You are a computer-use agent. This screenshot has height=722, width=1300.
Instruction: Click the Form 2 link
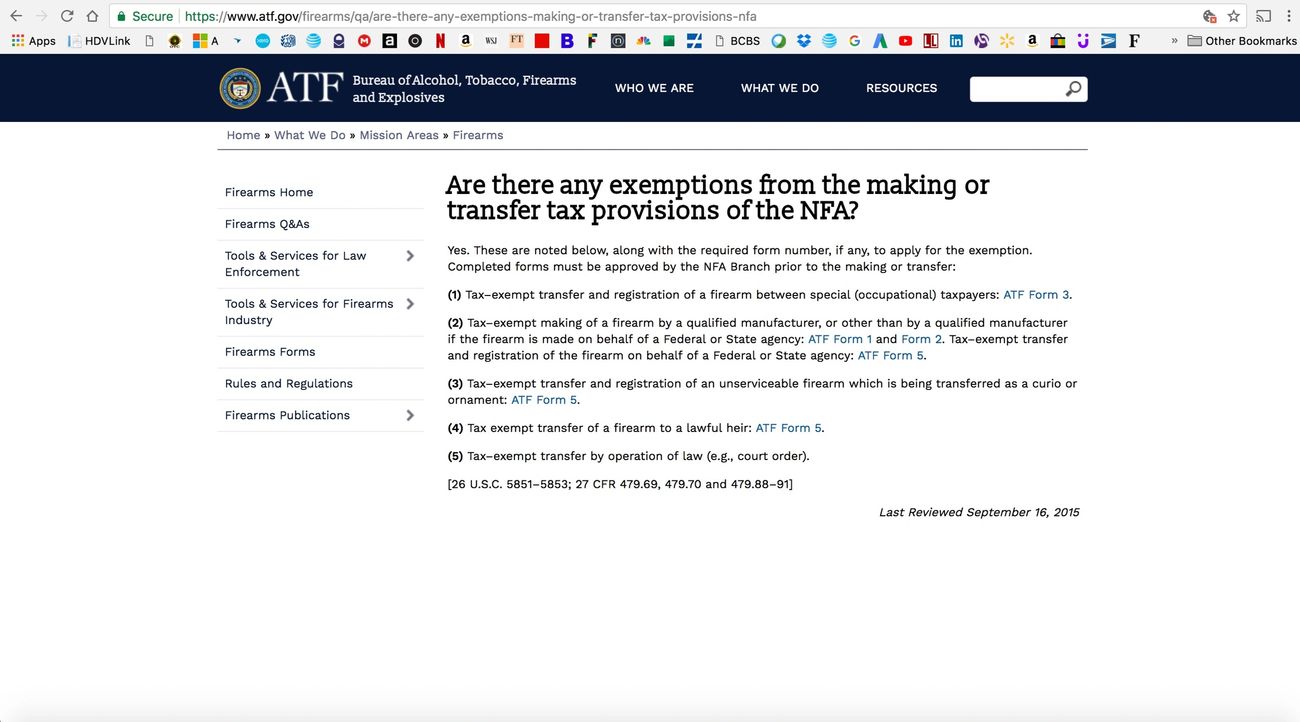[922, 339]
